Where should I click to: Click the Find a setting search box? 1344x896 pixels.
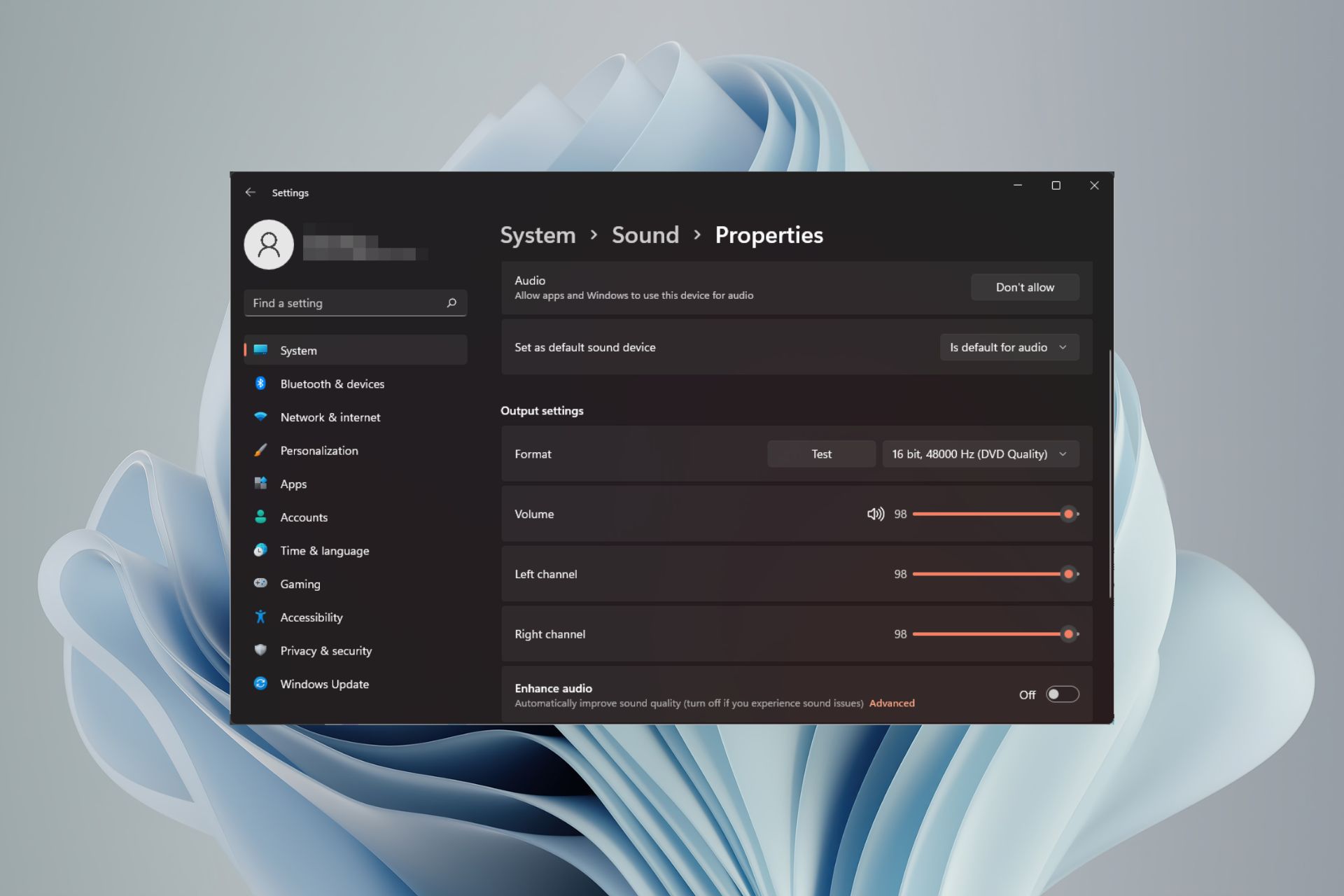click(356, 302)
